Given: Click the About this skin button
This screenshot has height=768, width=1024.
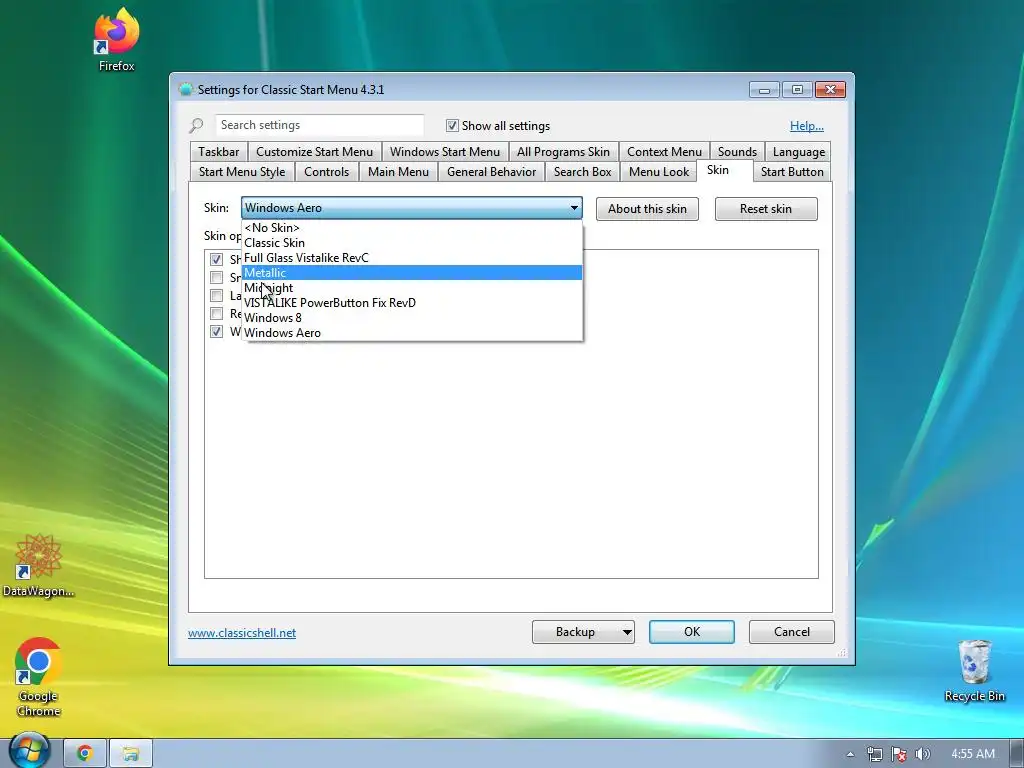Looking at the screenshot, I should click(x=647, y=209).
